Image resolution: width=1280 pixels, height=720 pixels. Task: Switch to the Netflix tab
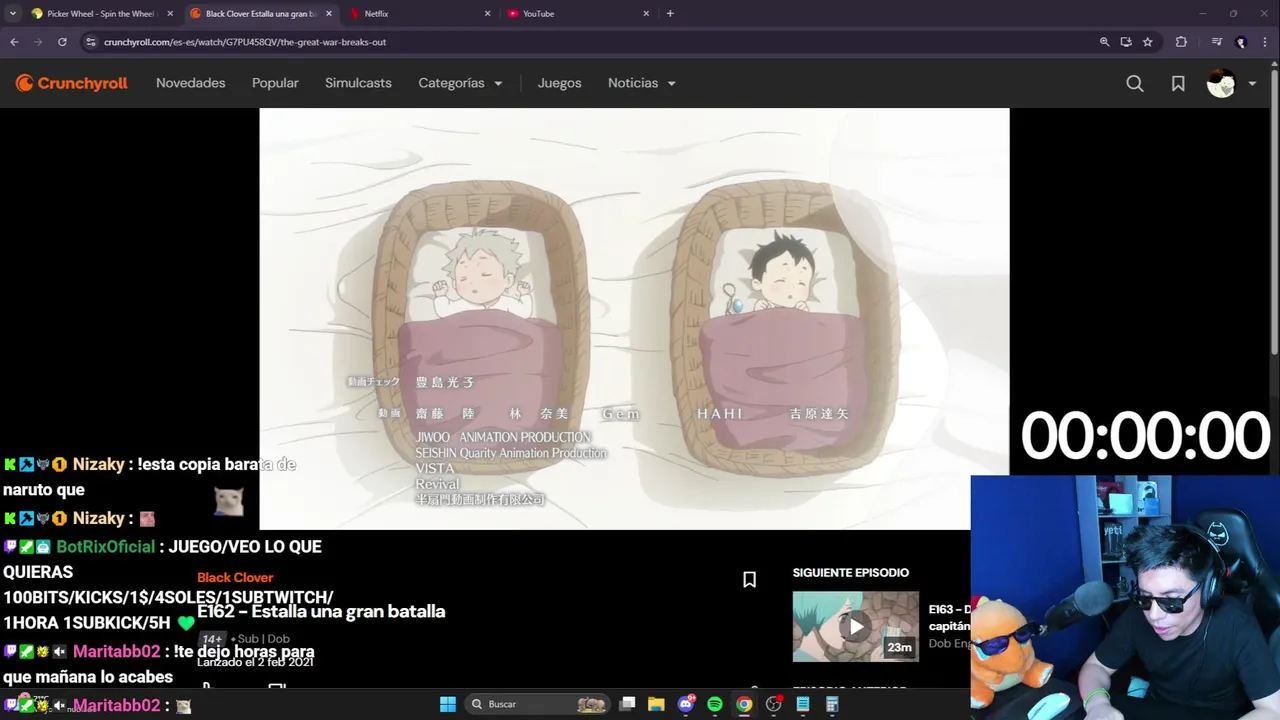pos(421,14)
